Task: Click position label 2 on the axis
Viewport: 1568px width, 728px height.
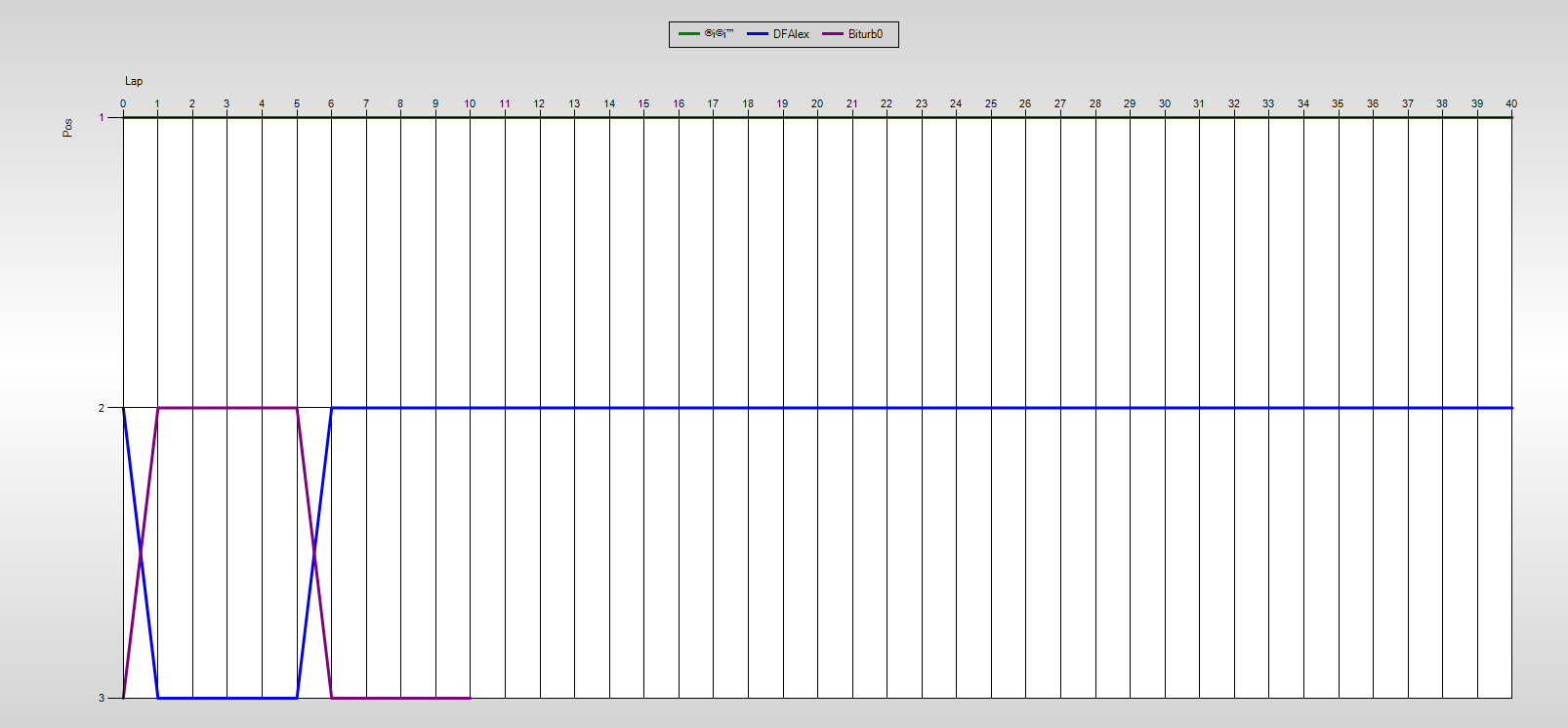Action: pyautogui.click(x=102, y=408)
